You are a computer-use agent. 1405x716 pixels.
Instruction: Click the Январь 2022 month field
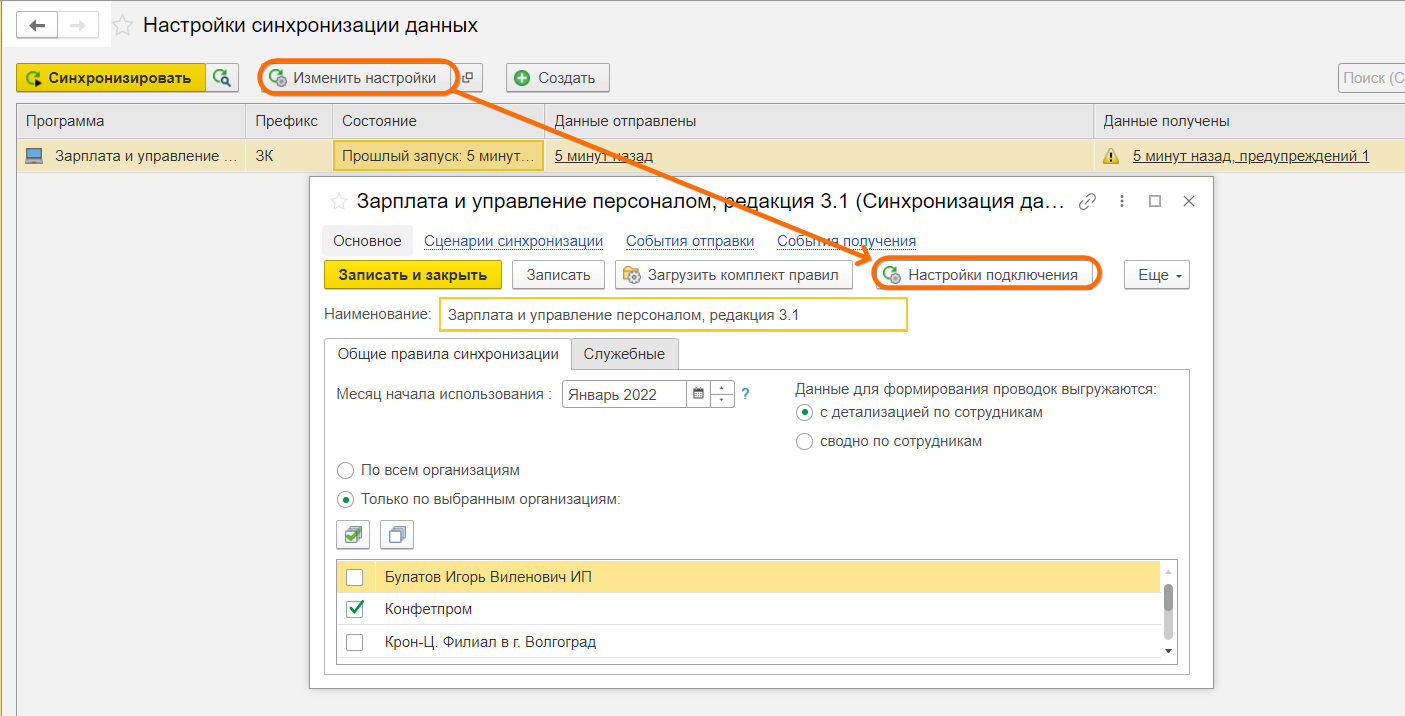pos(624,394)
